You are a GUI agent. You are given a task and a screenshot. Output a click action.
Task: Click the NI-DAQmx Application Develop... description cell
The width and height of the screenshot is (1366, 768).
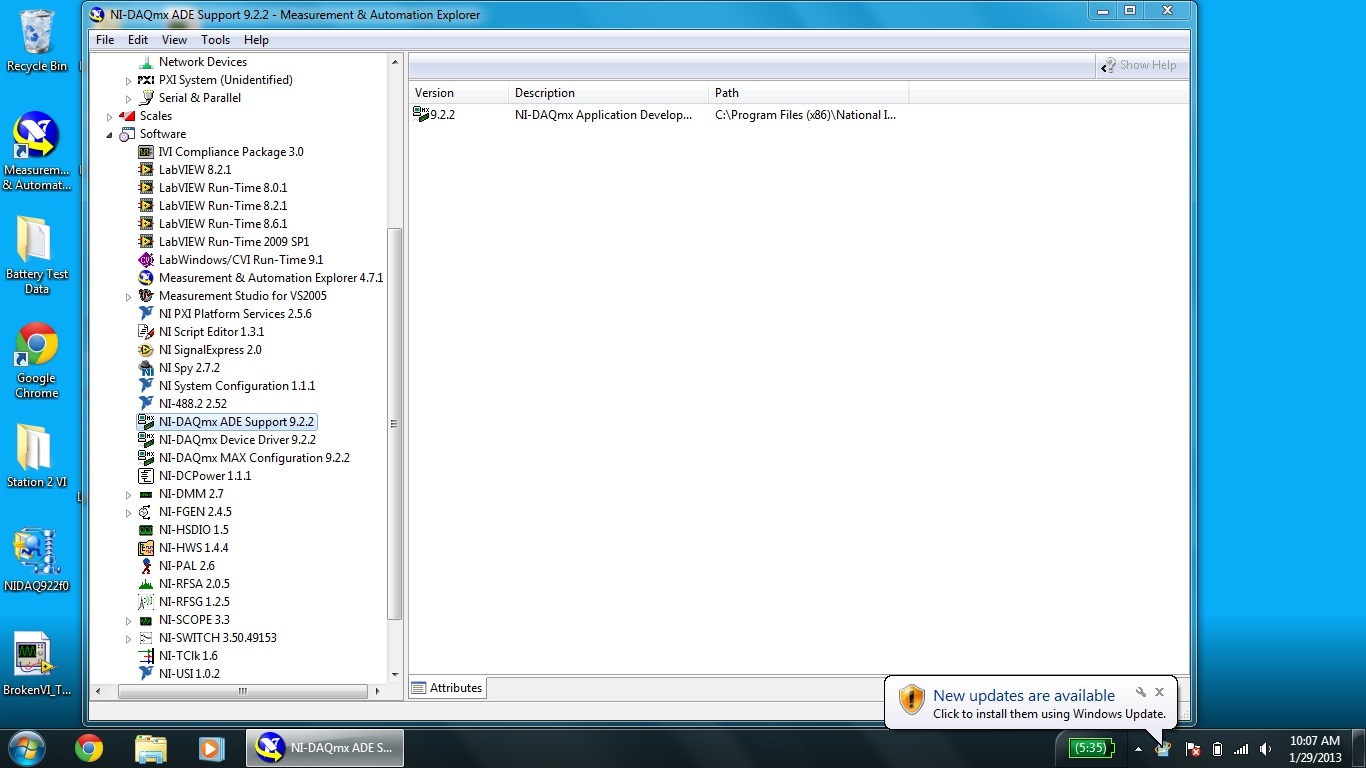(603, 115)
